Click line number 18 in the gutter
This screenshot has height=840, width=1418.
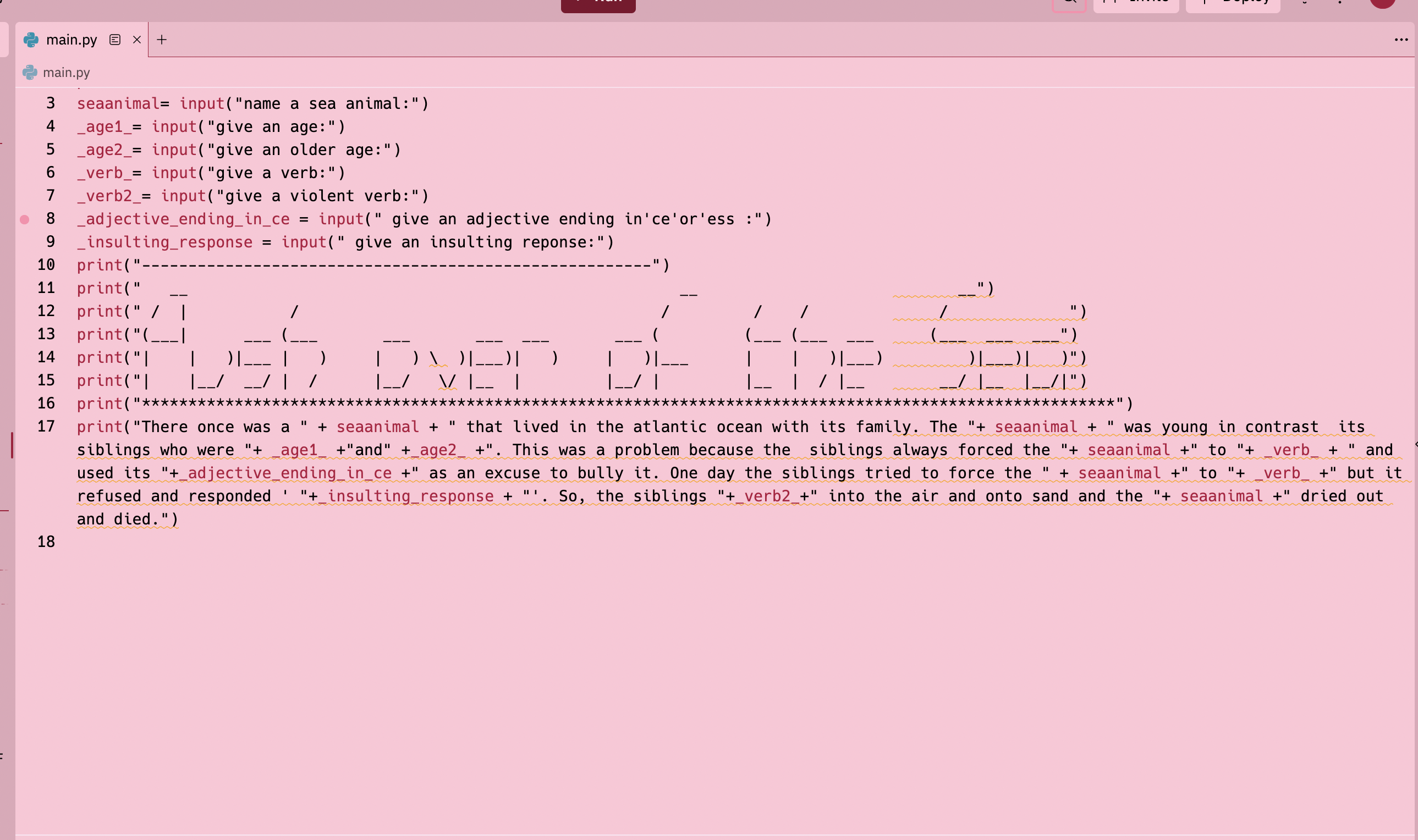(46, 542)
